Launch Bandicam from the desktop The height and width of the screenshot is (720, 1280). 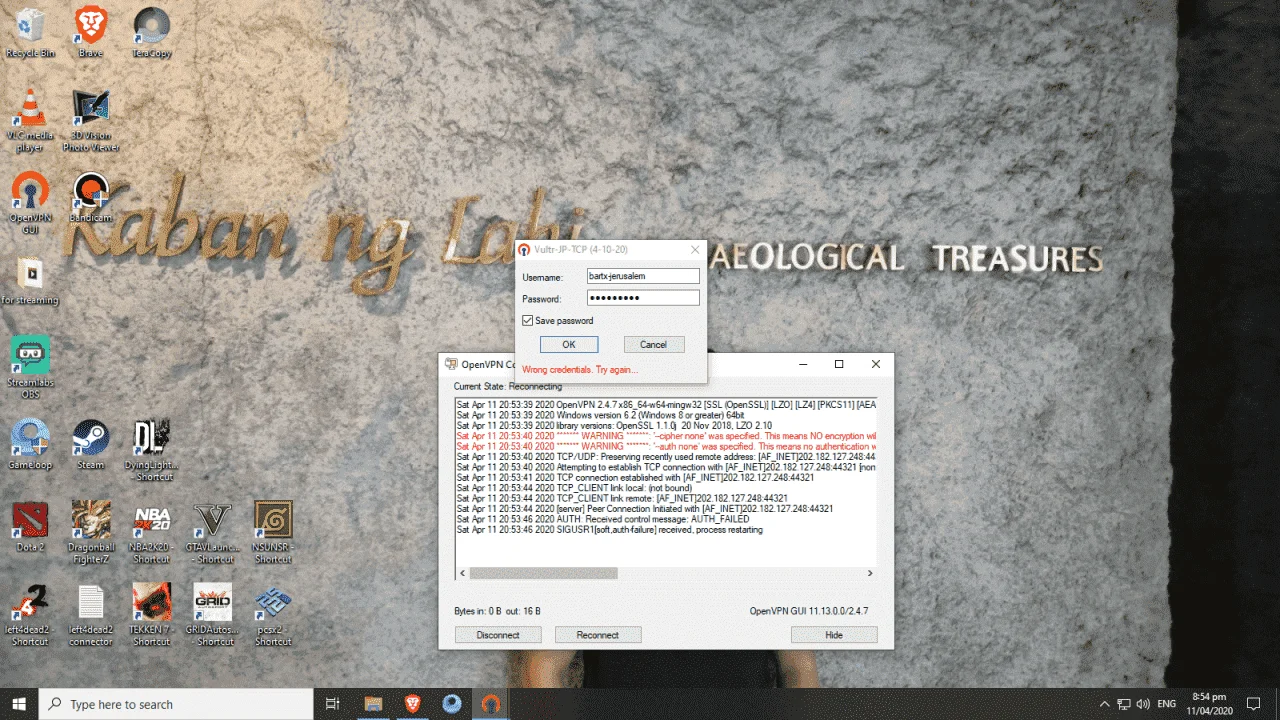tap(91, 197)
